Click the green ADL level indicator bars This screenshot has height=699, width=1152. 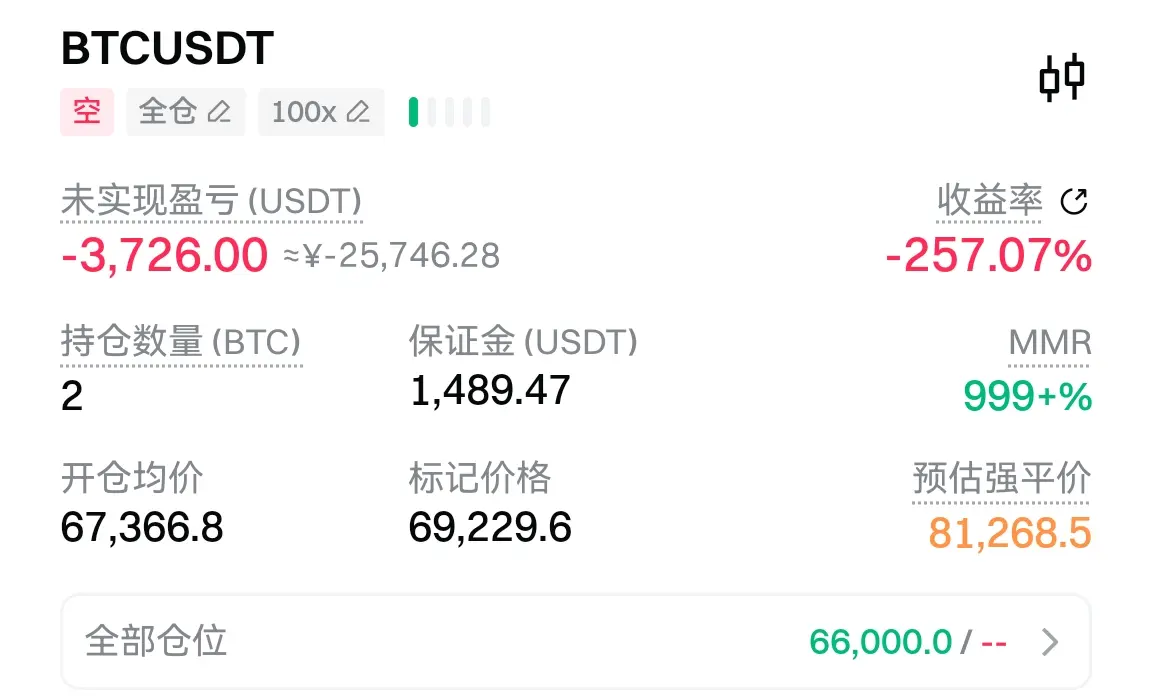coord(449,112)
